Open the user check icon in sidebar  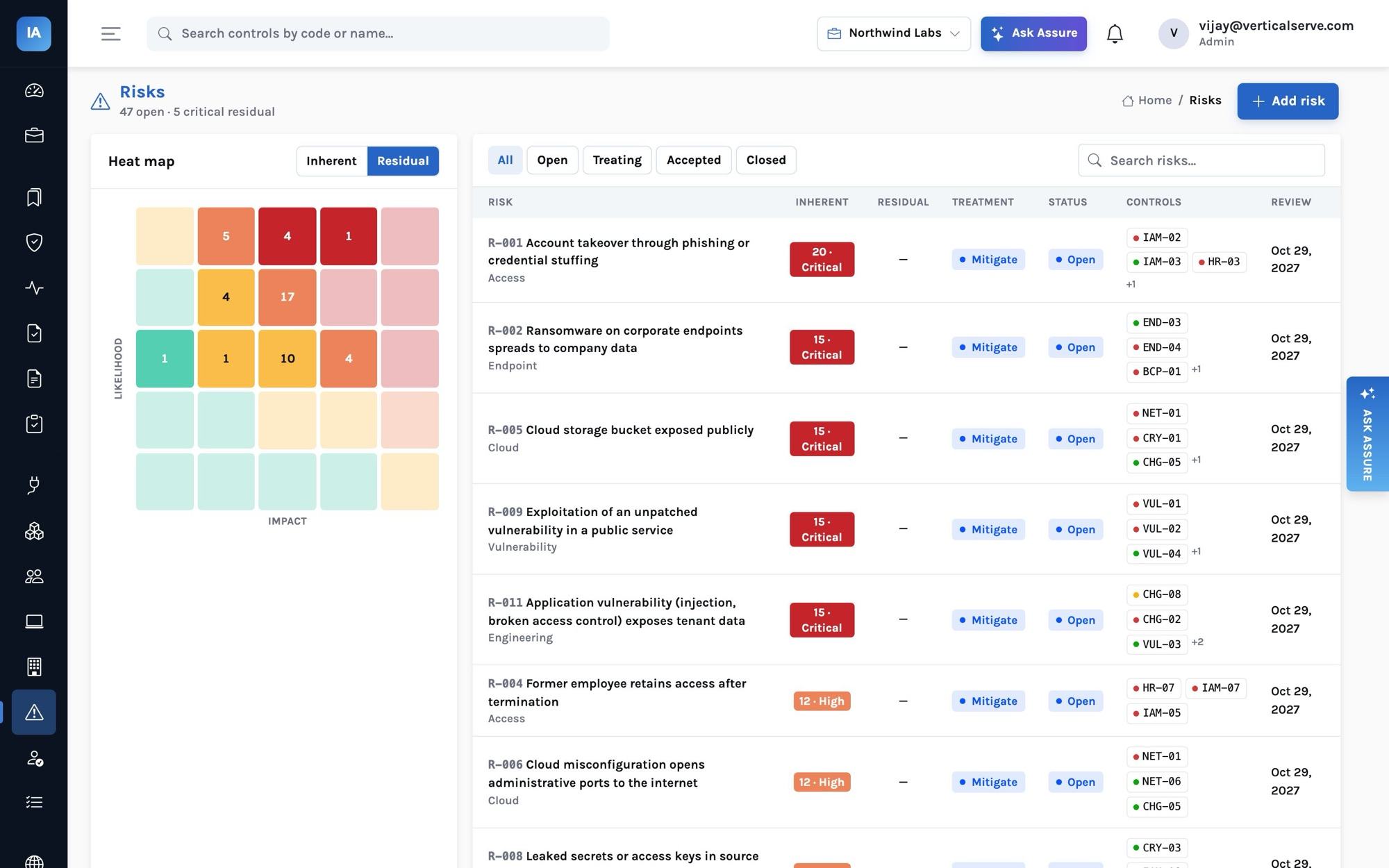pos(34,758)
